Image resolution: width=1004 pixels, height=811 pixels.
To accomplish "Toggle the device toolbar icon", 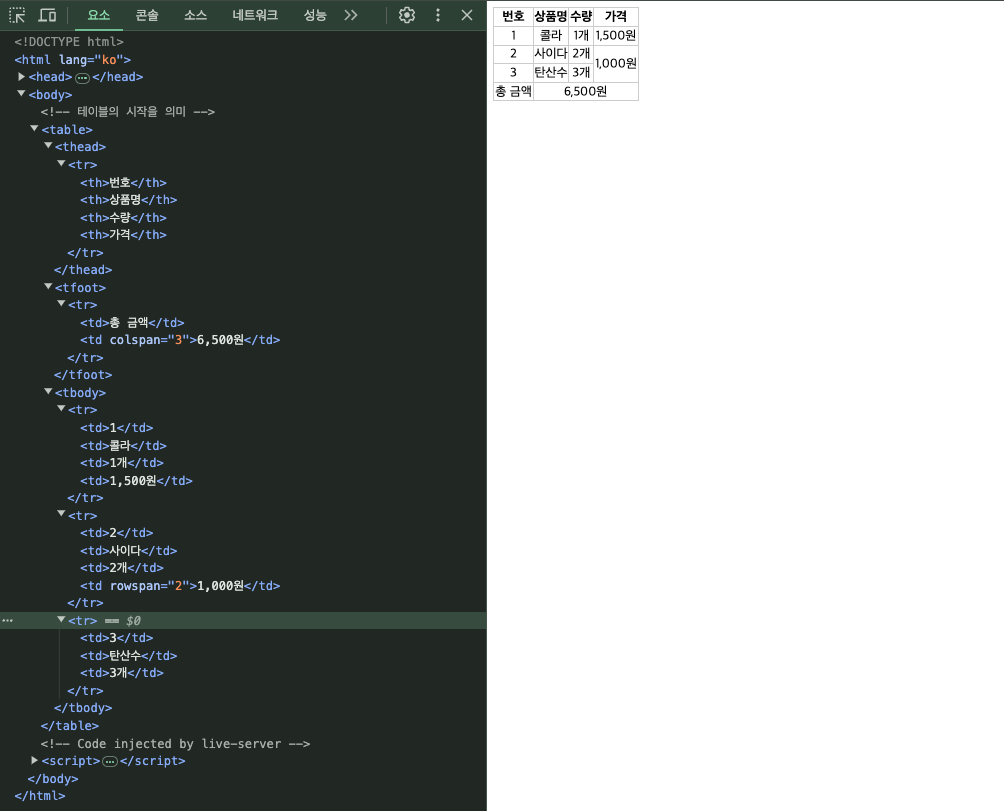I will [47, 15].
